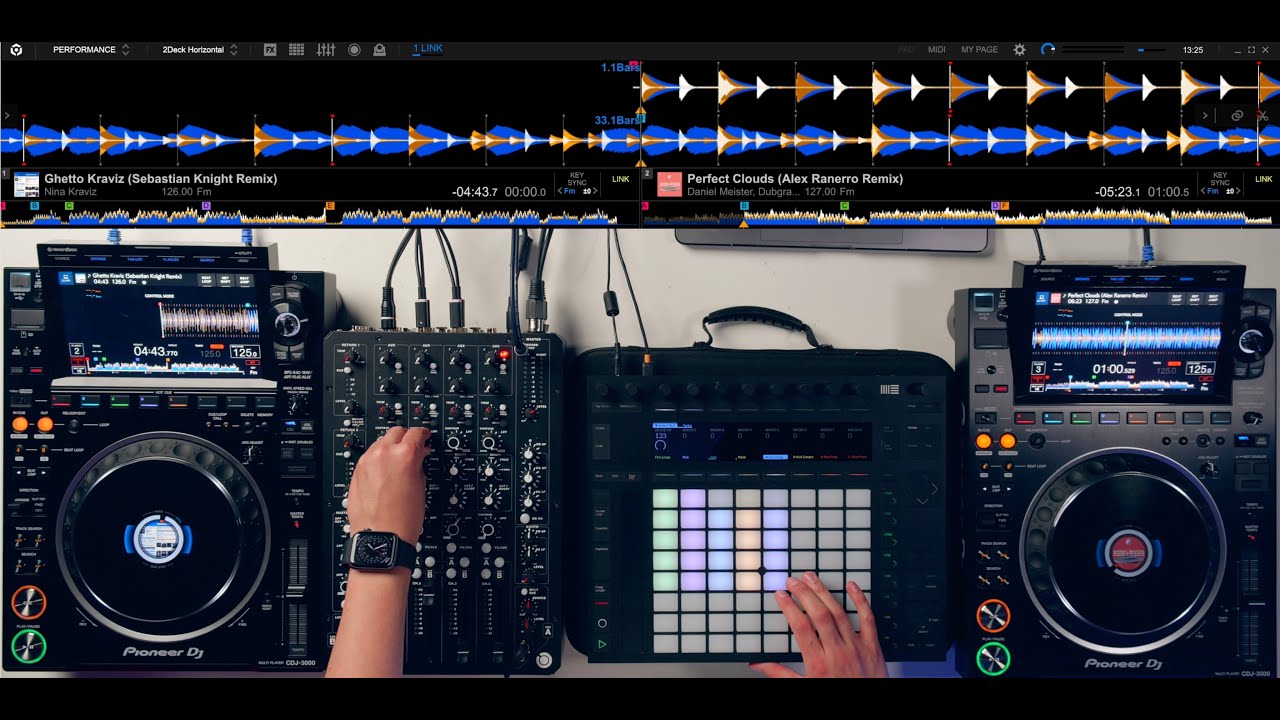Toggle KEY SYNC on deck 2
The width and height of the screenshot is (1280, 720).
[1220, 179]
